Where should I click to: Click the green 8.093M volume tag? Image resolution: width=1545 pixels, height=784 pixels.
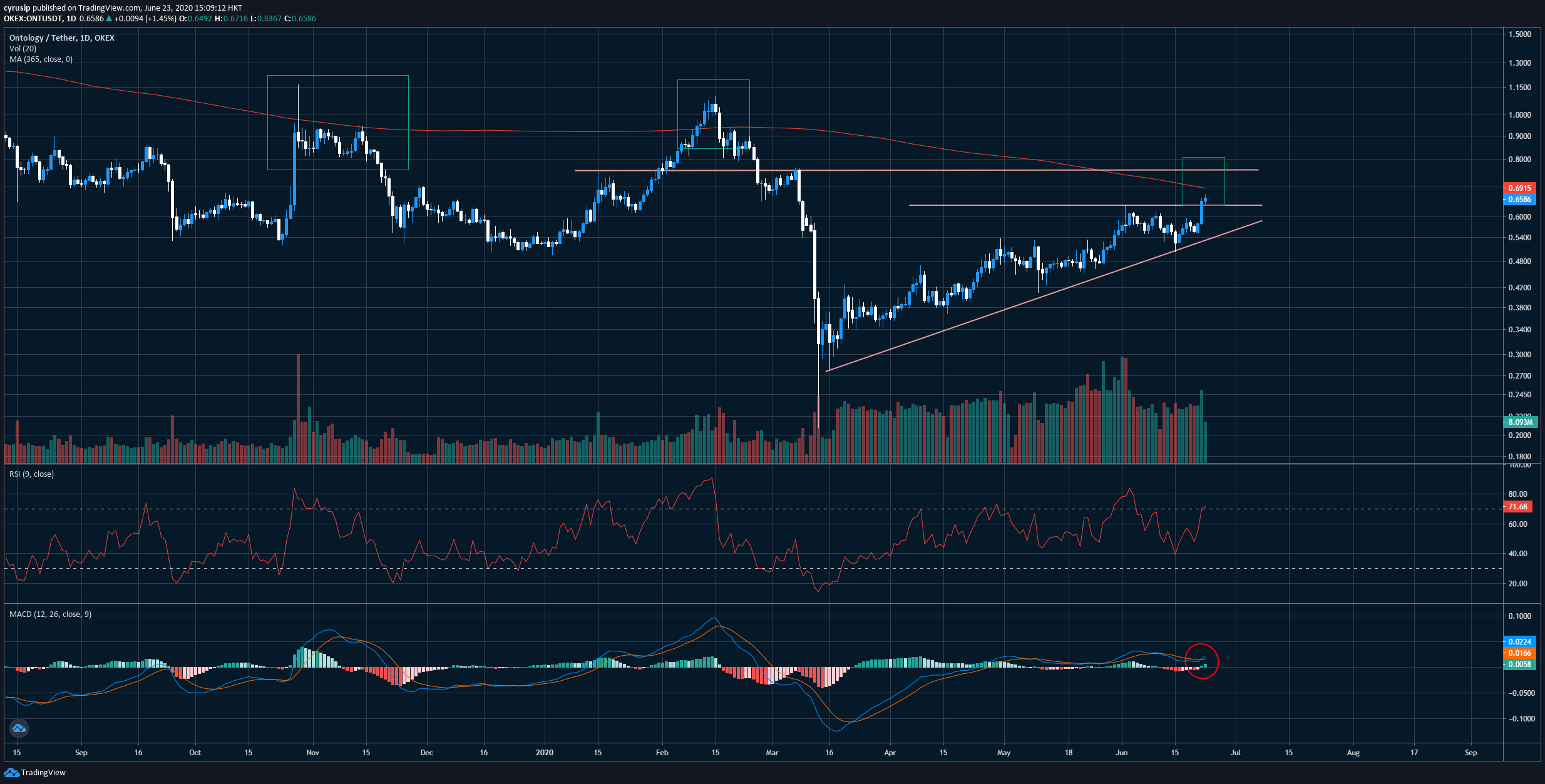[1519, 422]
